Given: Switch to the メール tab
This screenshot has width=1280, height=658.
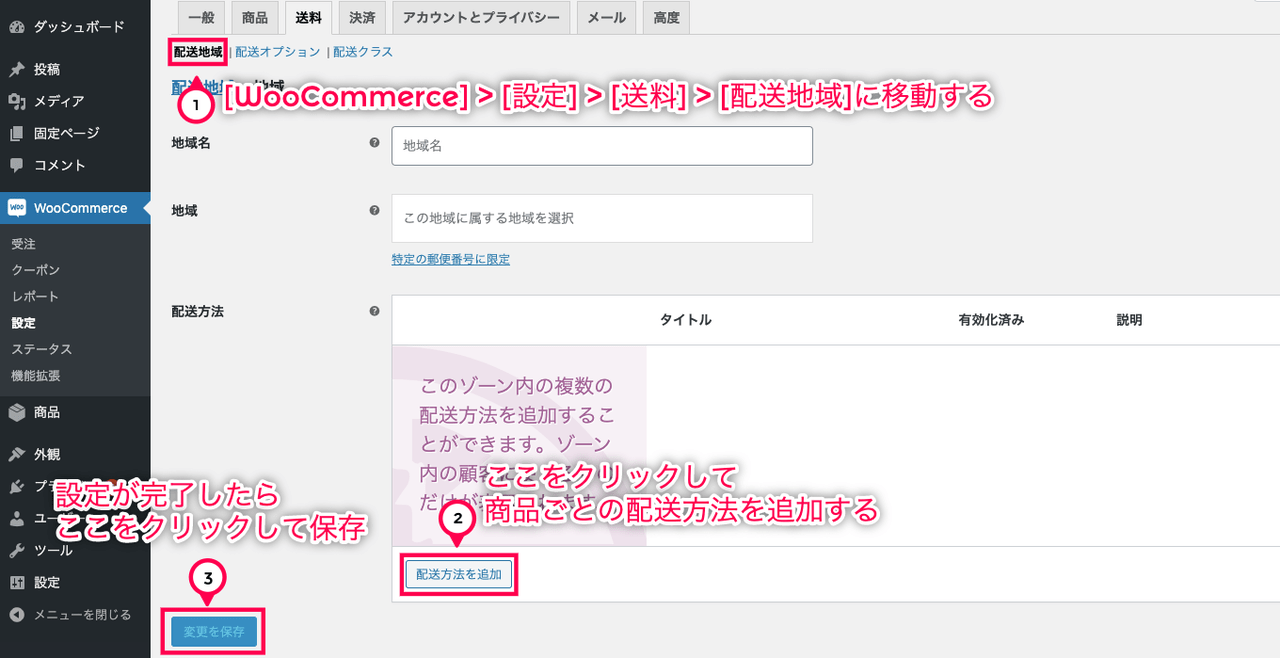Looking at the screenshot, I should point(606,17).
